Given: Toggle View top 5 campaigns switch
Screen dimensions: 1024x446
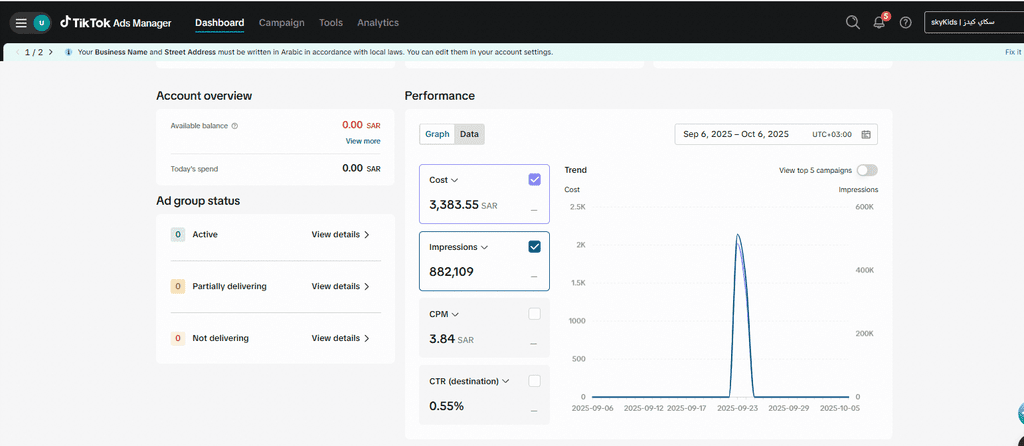Looking at the screenshot, I should tap(866, 170).
